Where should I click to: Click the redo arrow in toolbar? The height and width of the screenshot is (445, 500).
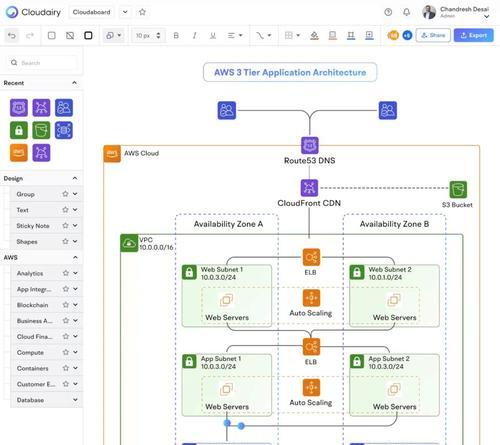30,35
